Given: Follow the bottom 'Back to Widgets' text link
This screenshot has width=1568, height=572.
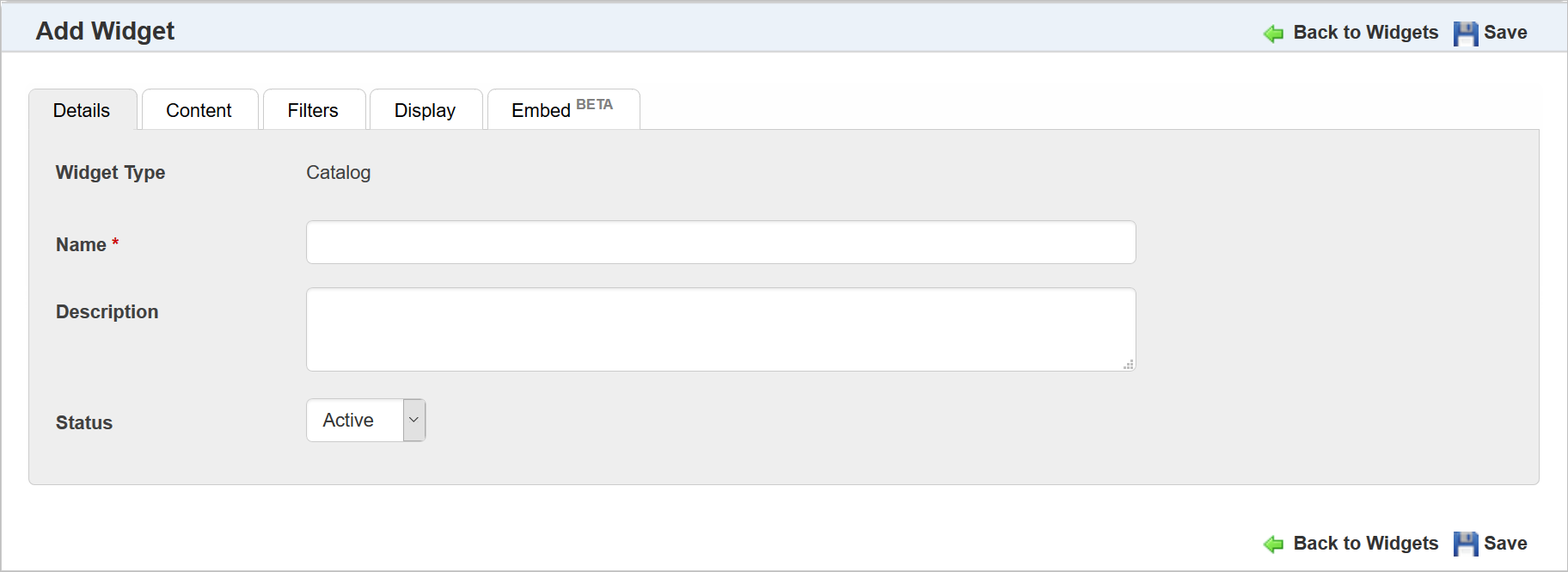Looking at the screenshot, I should [x=1365, y=544].
